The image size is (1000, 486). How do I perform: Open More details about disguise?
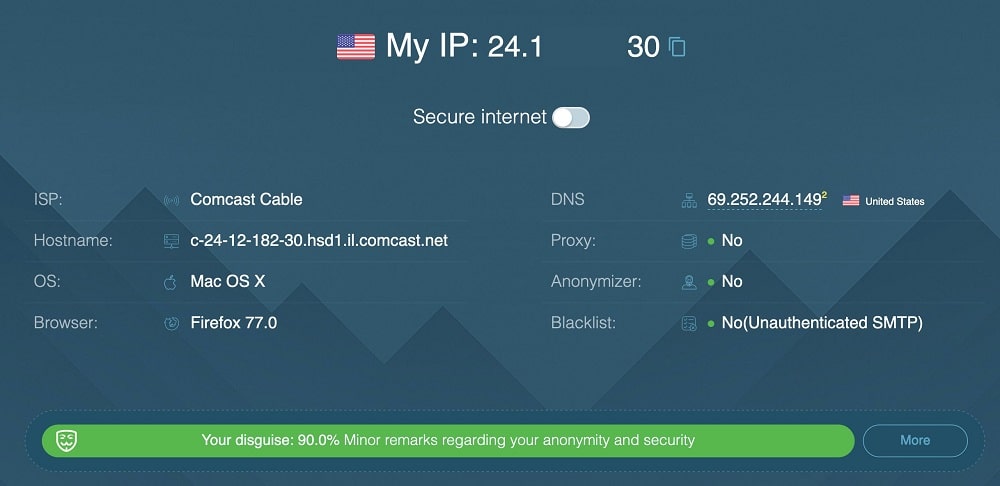(x=915, y=440)
